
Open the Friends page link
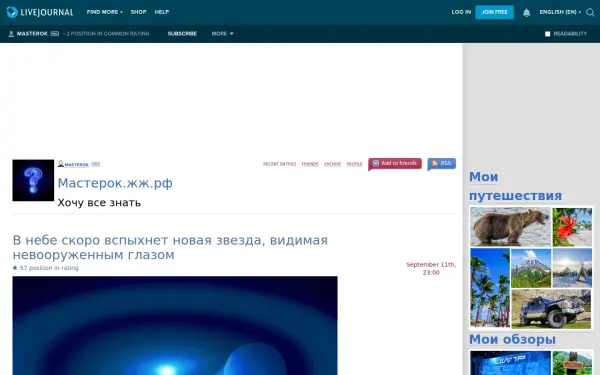click(x=310, y=164)
